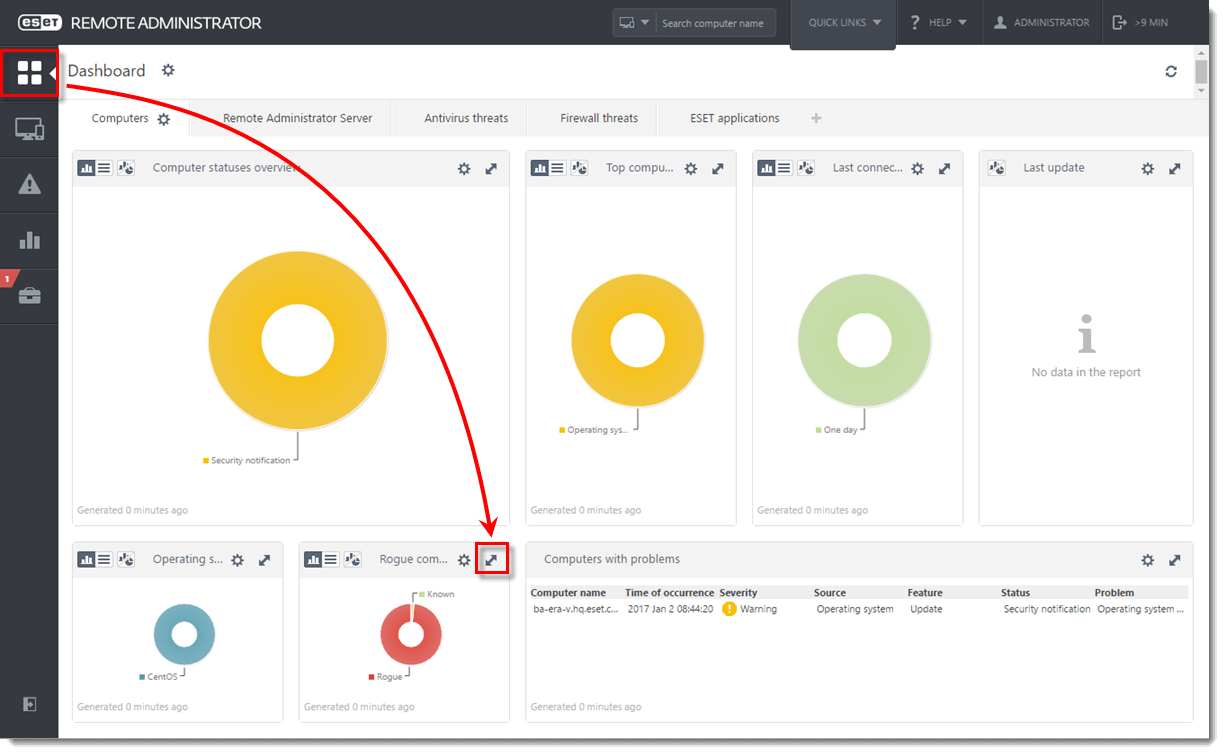
Task: Expand the Last connection panel fullscreen
Action: click(945, 169)
